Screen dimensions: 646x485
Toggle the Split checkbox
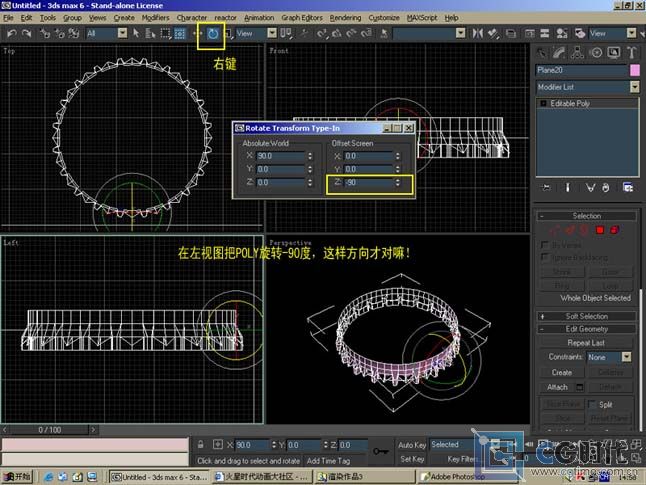[592, 405]
